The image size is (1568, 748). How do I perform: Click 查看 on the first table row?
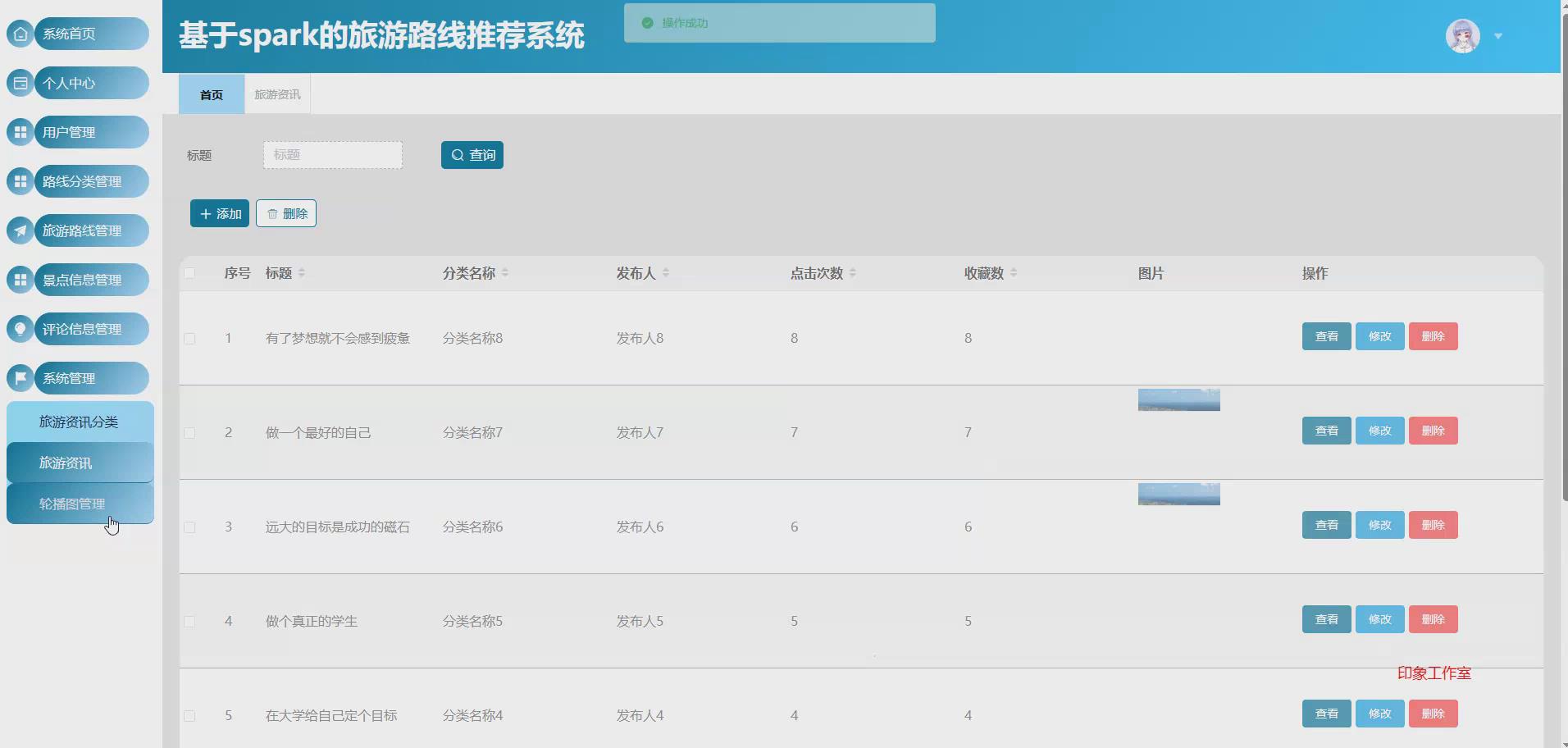pos(1325,335)
